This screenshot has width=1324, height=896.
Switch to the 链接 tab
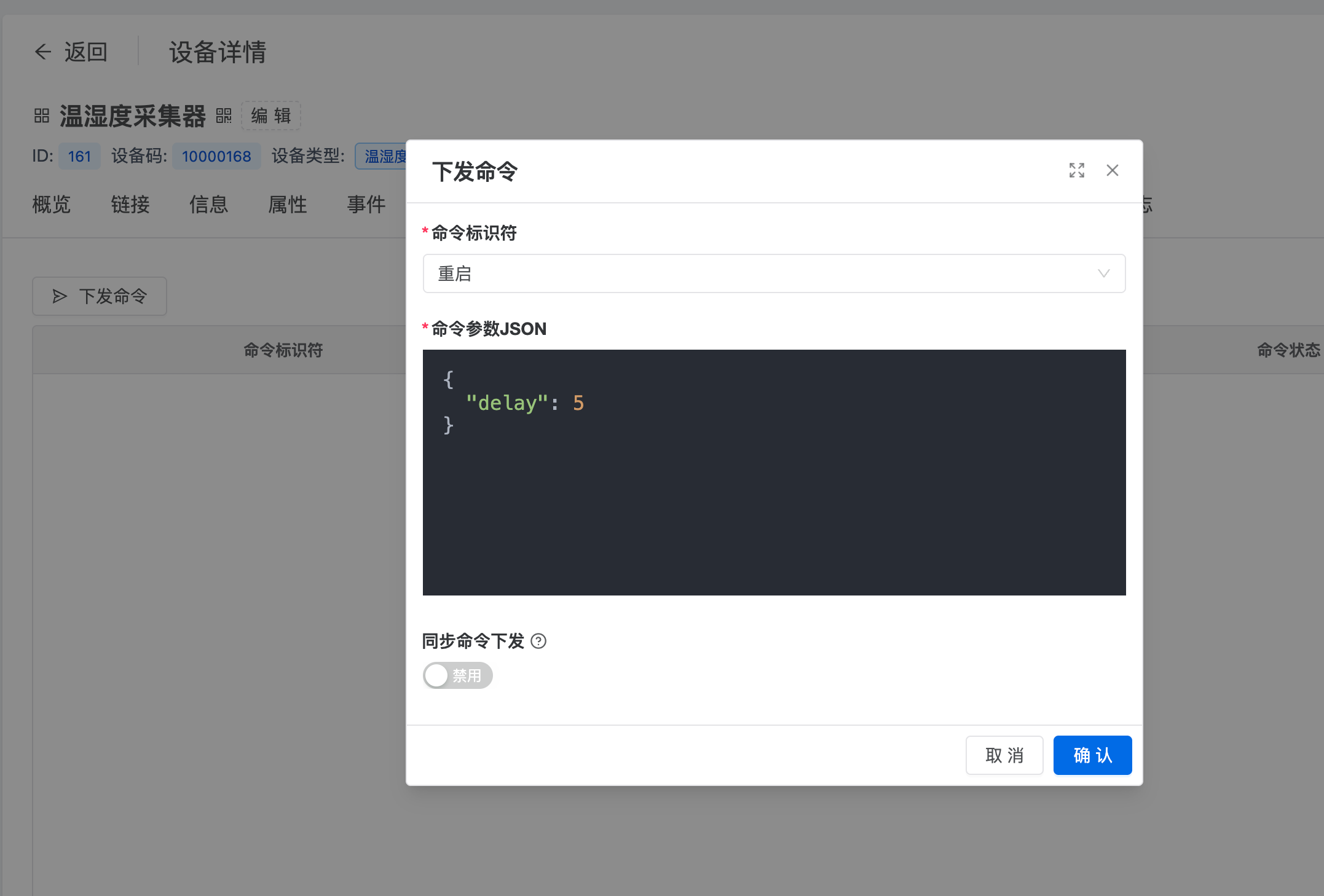pyautogui.click(x=130, y=204)
